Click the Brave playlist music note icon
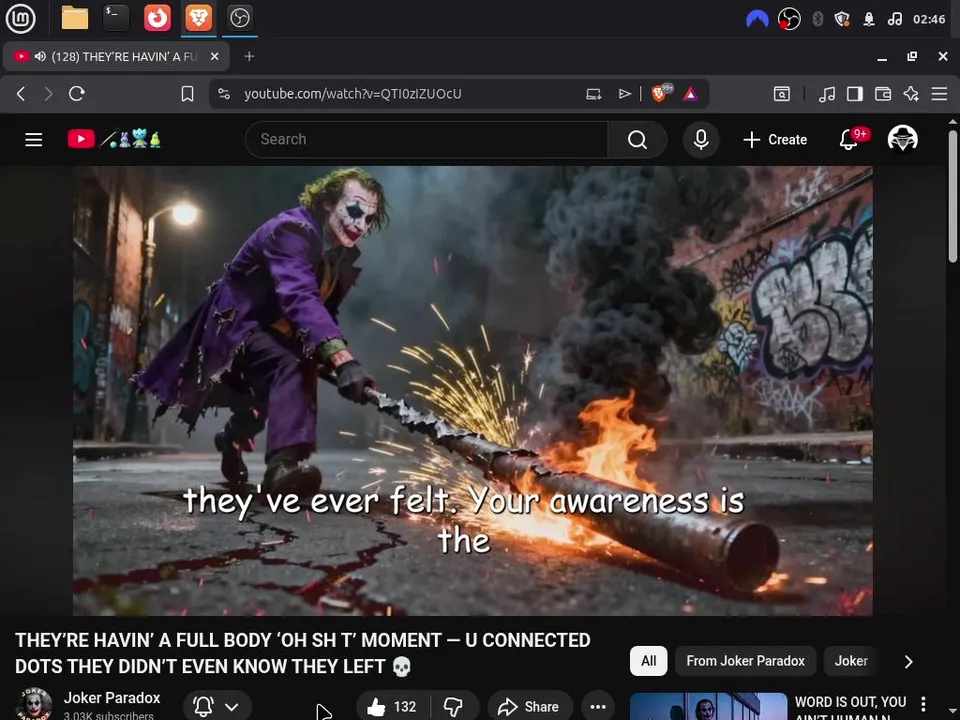Screen dimensions: 960x720 (x=827, y=94)
